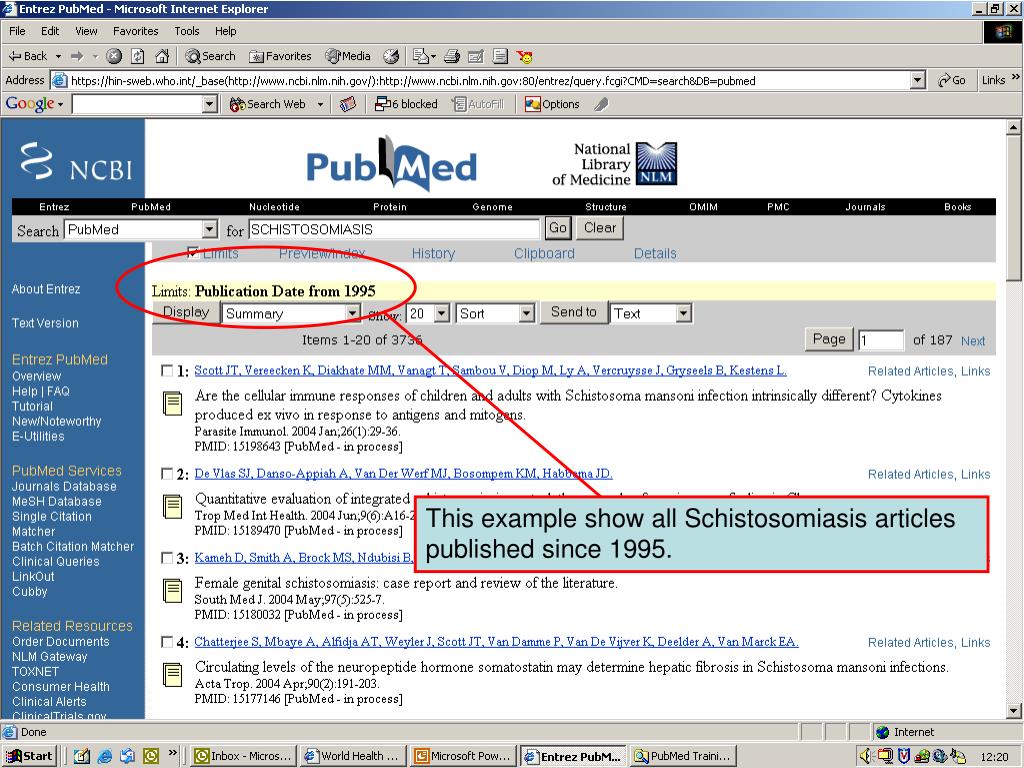Click the Google highlight pen icon
1024x768 pixels.
pos(601,104)
